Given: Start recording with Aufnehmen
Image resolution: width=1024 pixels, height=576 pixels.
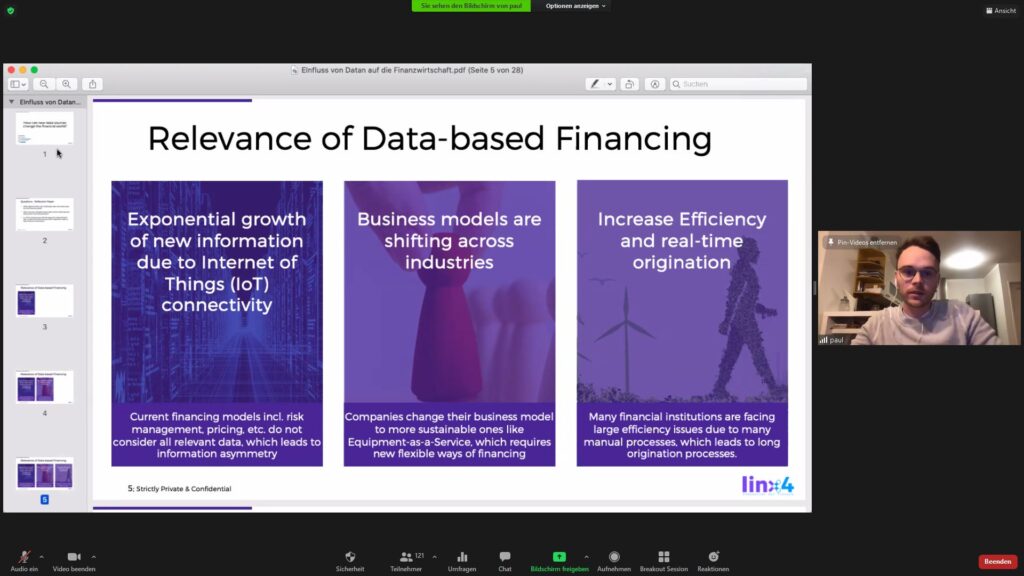Looking at the screenshot, I should point(614,560).
